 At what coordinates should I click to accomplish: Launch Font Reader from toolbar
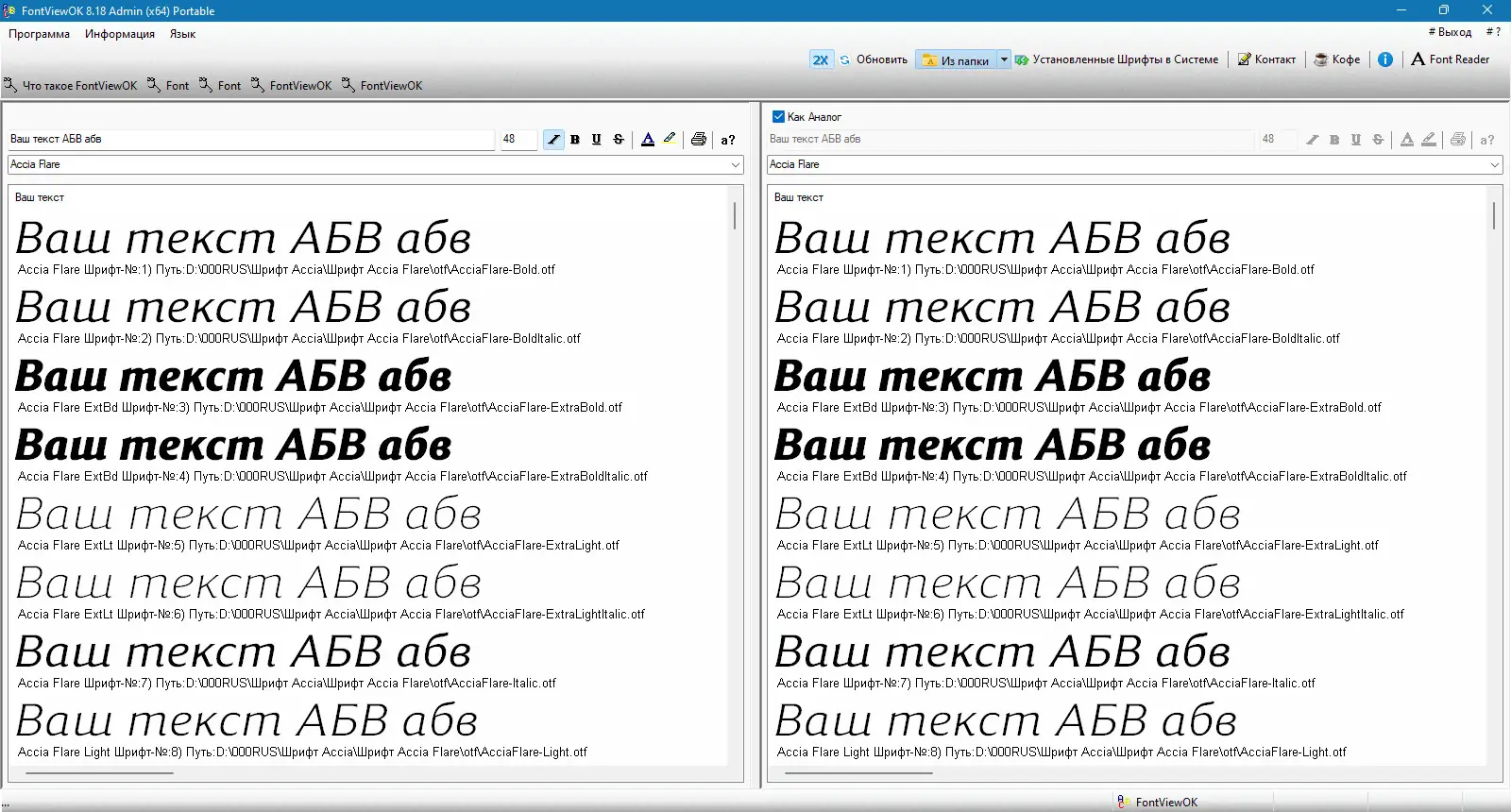(x=1451, y=59)
